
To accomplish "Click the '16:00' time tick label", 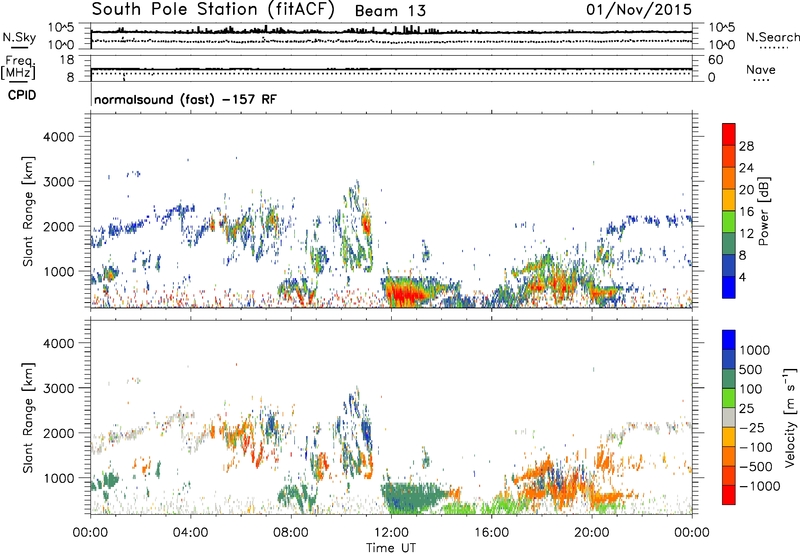I will (x=491, y=533).
